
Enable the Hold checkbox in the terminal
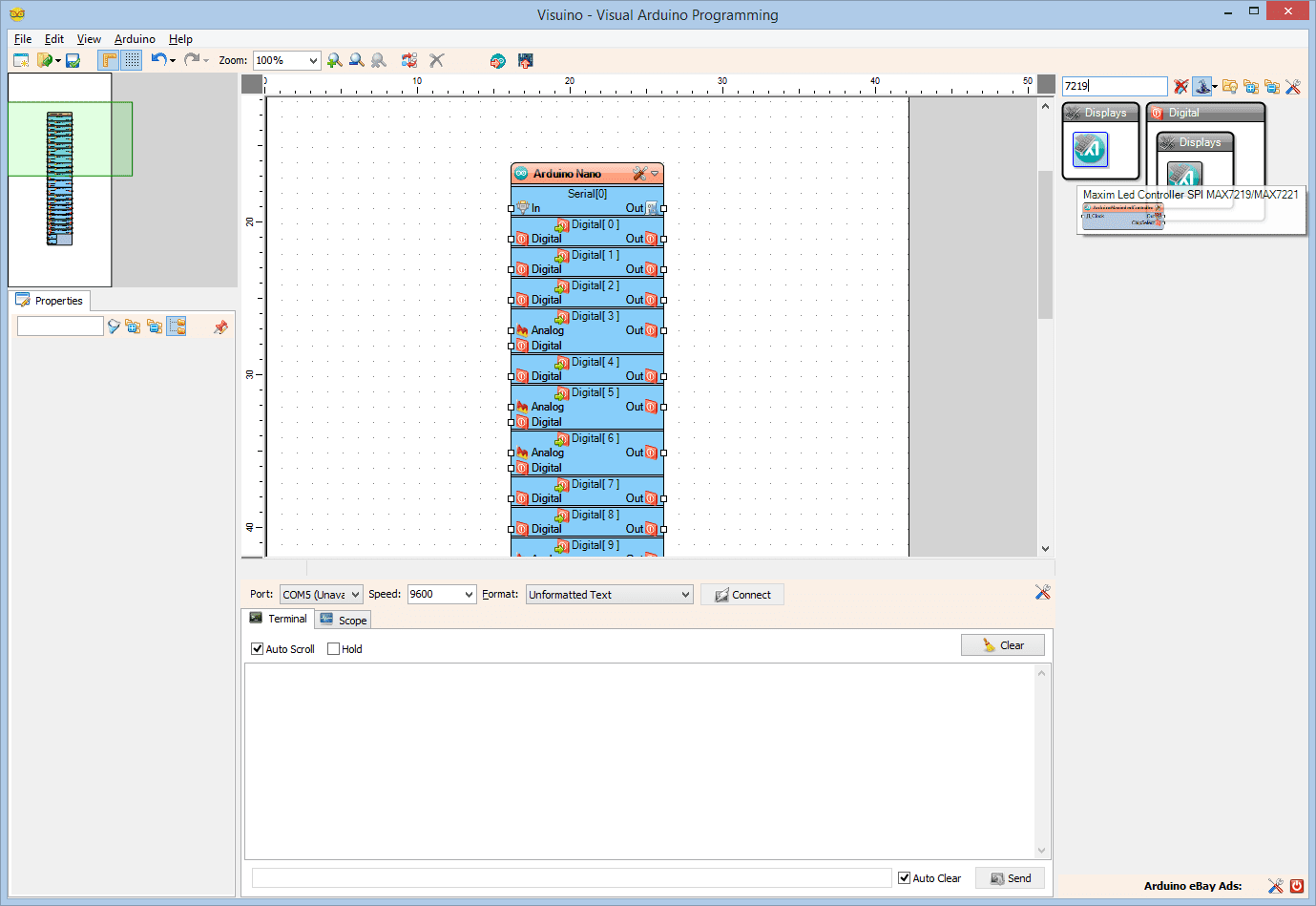pos(332,648)
